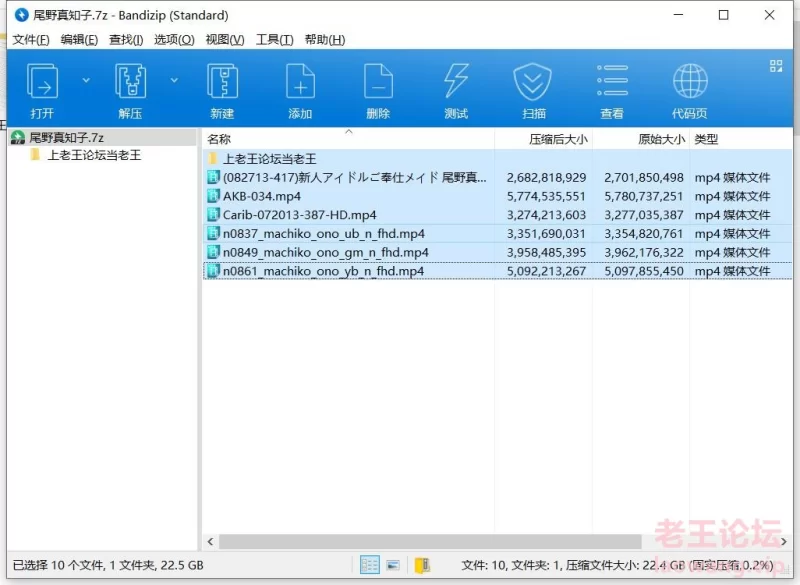This screenshot has height=585, width=800.
Task: Click status text 已选择 10 个文件
Action: (x=59, y=565)
